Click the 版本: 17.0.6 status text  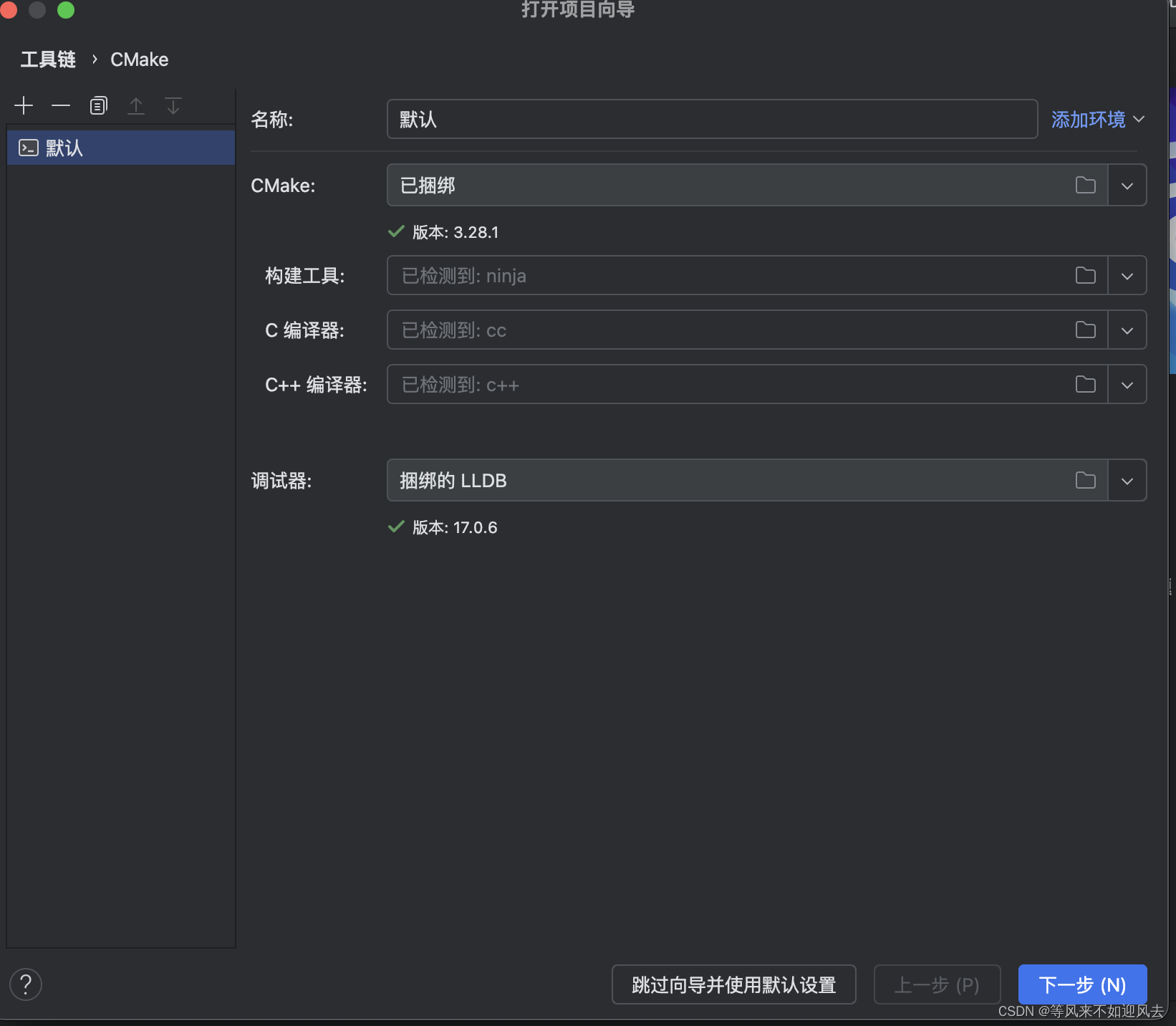pyautogui.click(x=455, y=527)
